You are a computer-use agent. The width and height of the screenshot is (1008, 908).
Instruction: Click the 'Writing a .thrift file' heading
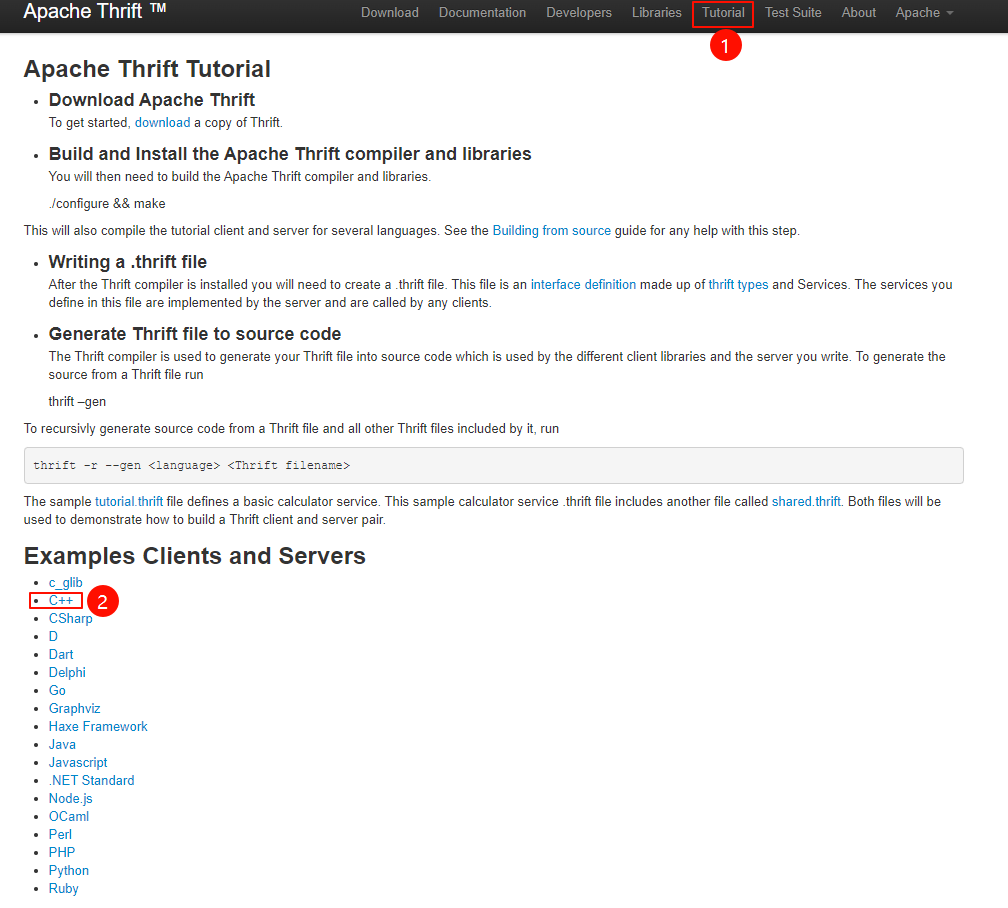pos(128,262)
